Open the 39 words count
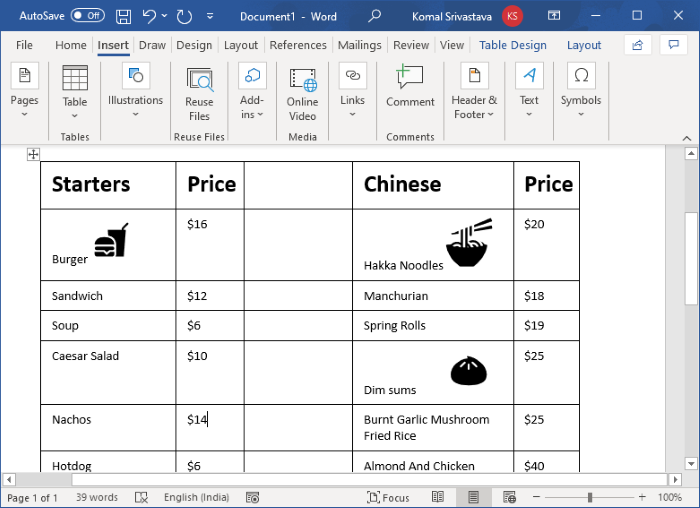 pos(96,497)
